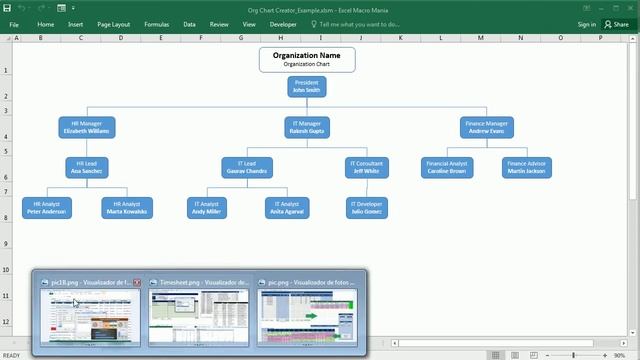Select the HR Analyst Peter Anderson box
The width and height of the screenshot is (640, 360).
coord(47,208)
